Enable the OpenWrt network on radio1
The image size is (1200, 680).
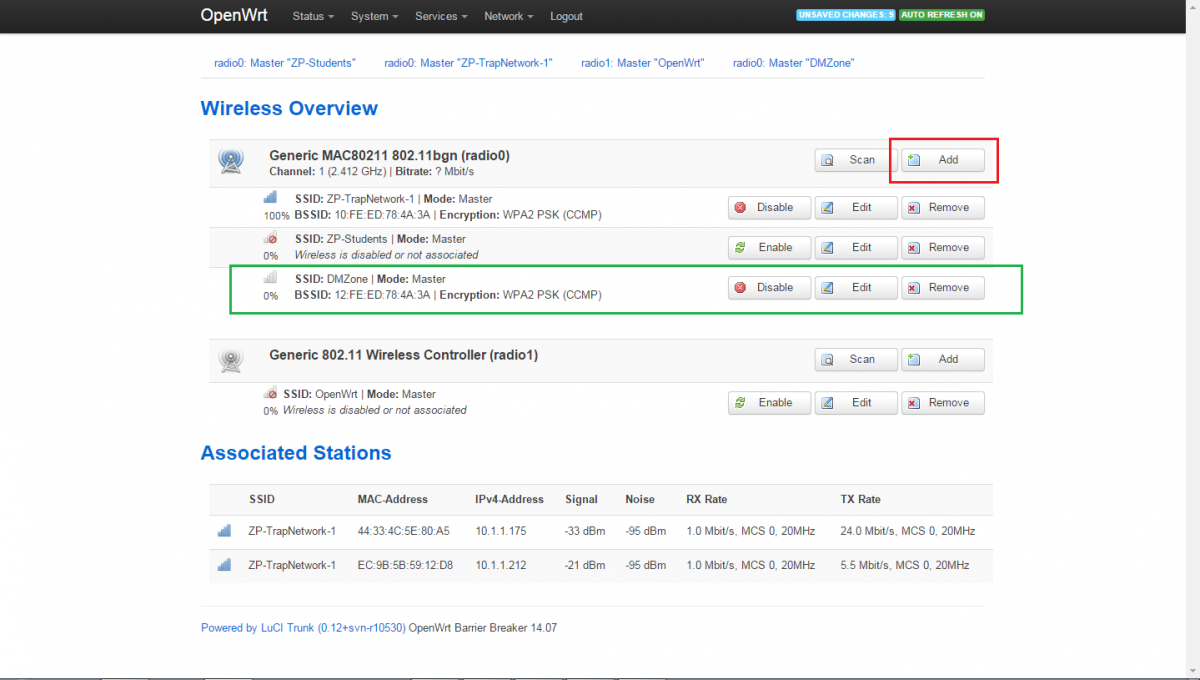point(766,402)
